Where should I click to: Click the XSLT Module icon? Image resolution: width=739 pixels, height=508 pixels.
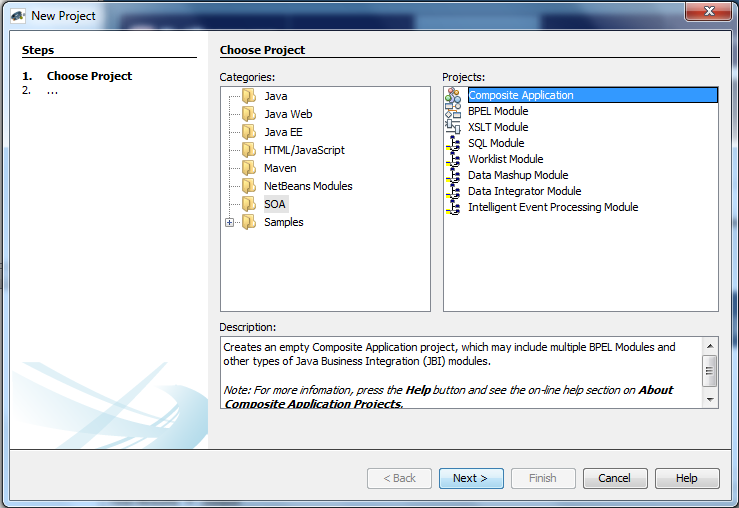[x=453, y=127]
